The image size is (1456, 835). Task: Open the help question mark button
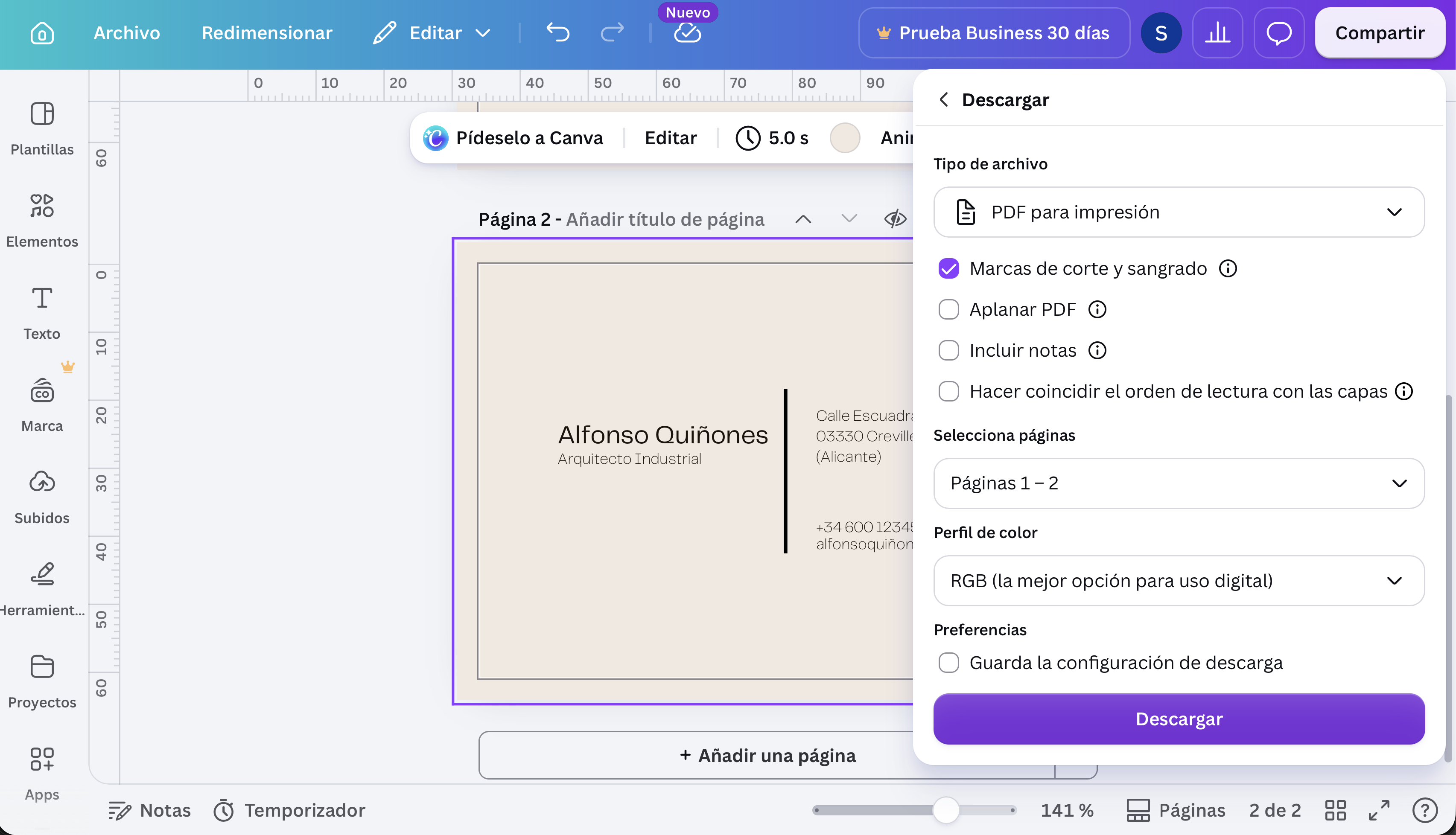click(1424, 810)
